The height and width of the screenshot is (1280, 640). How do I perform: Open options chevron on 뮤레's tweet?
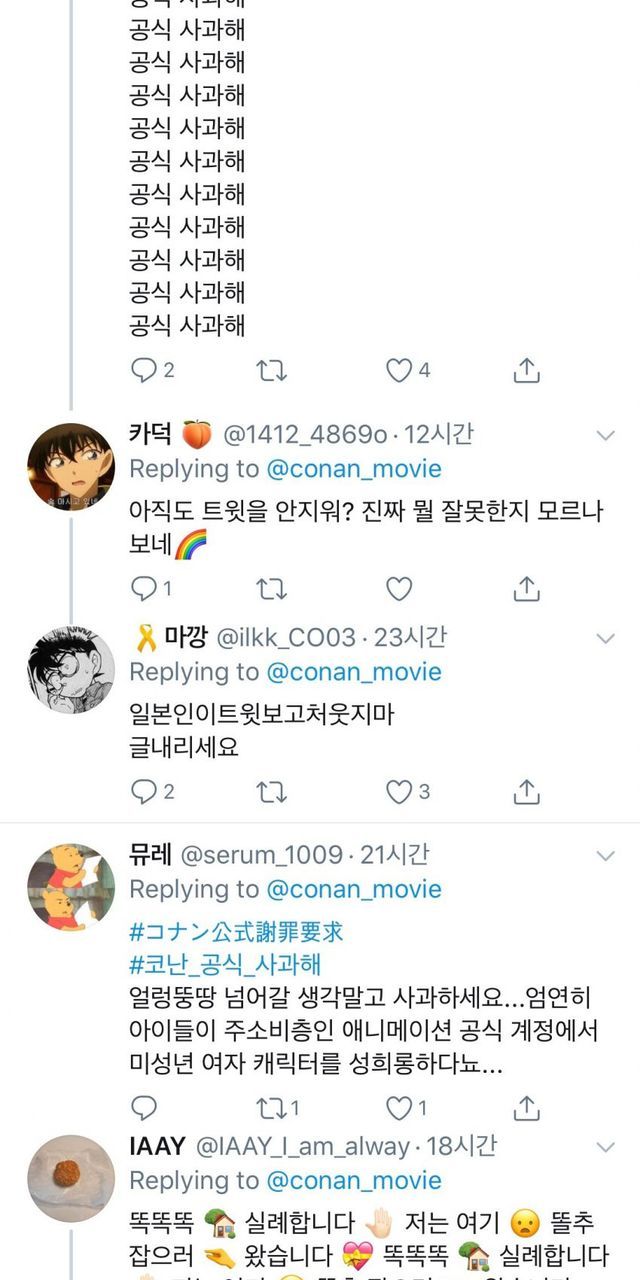[605, 856]
